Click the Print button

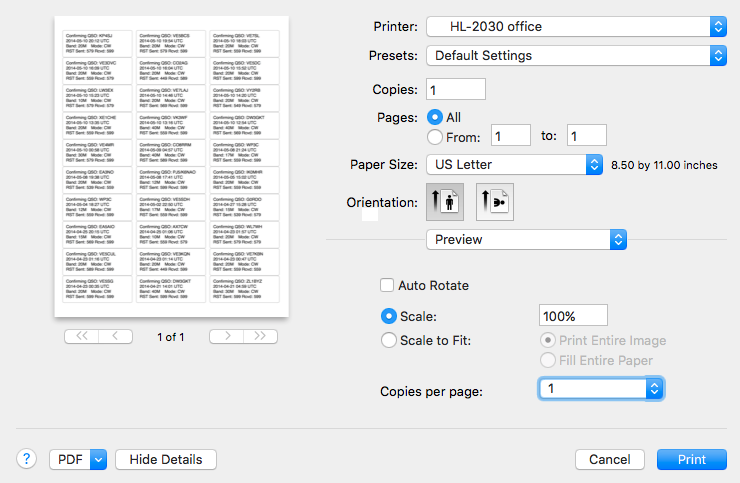pyautogui.click(x=691, y=459)
